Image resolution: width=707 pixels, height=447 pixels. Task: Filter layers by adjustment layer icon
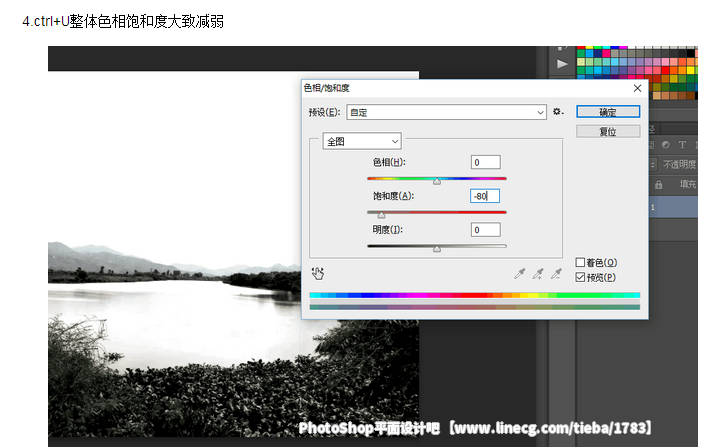pos(666,144)
